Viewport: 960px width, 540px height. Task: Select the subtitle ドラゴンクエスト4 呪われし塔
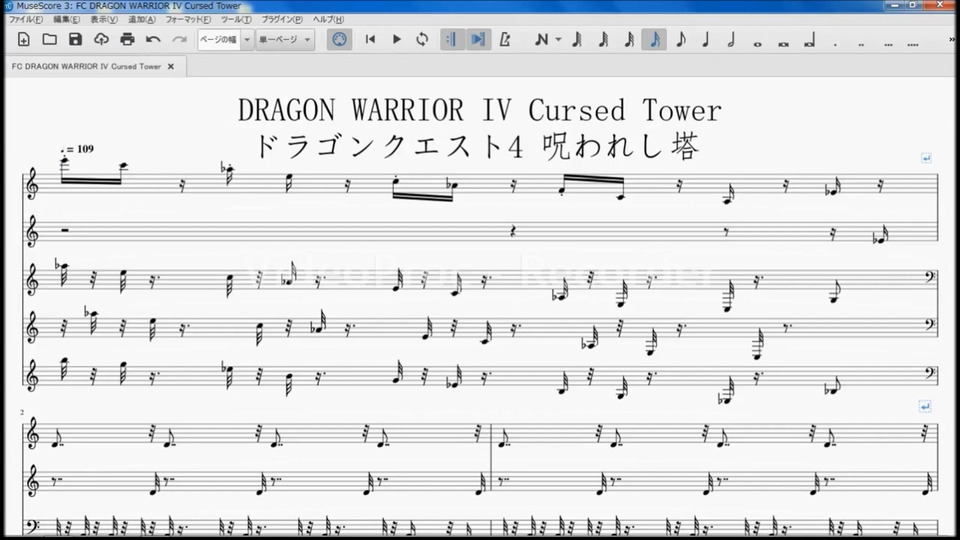476,147
